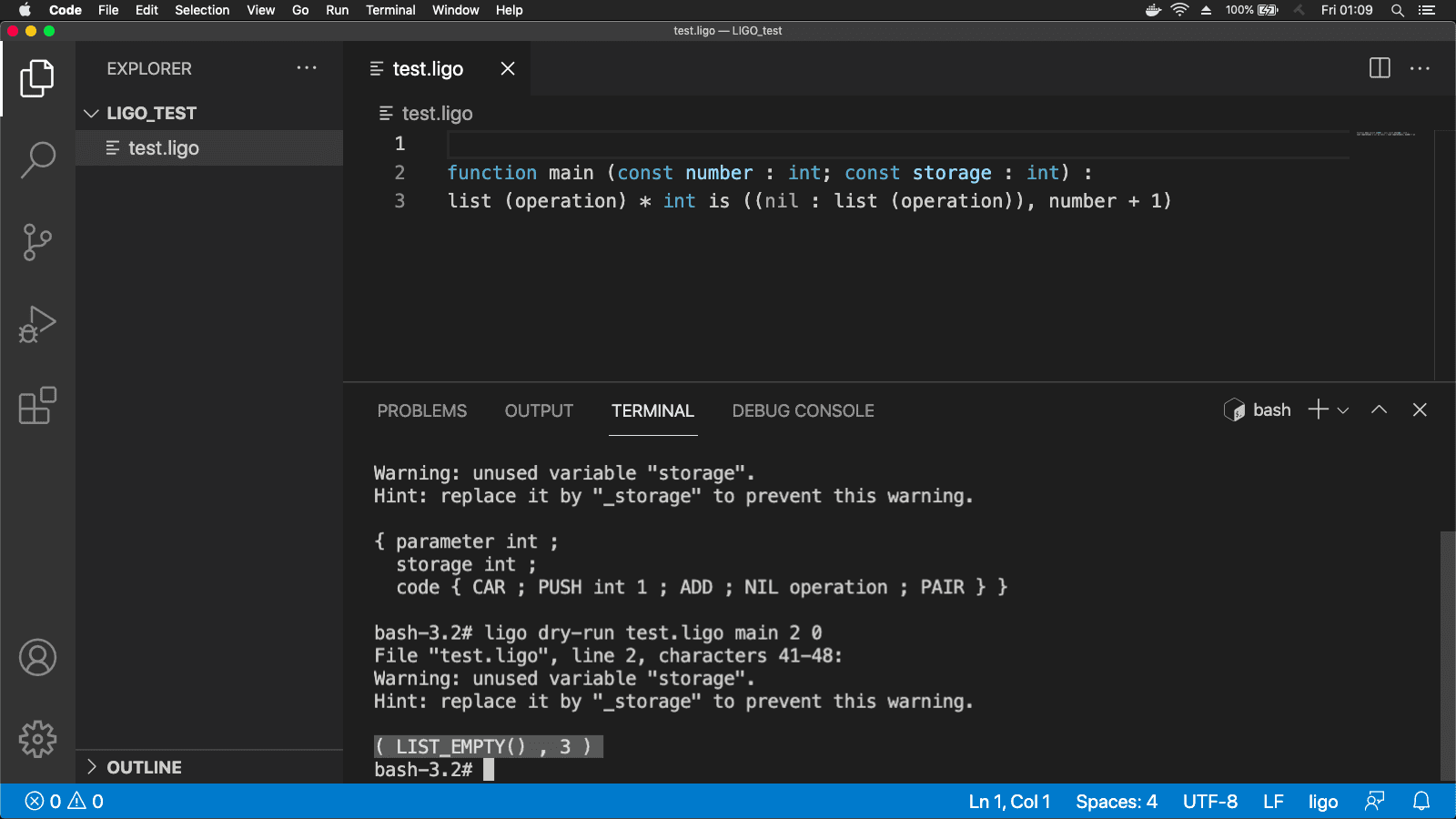Viewport: 1456px width, 819px height.
Task: Open the notifications bell in status bar
Action: coord(1421,801)
